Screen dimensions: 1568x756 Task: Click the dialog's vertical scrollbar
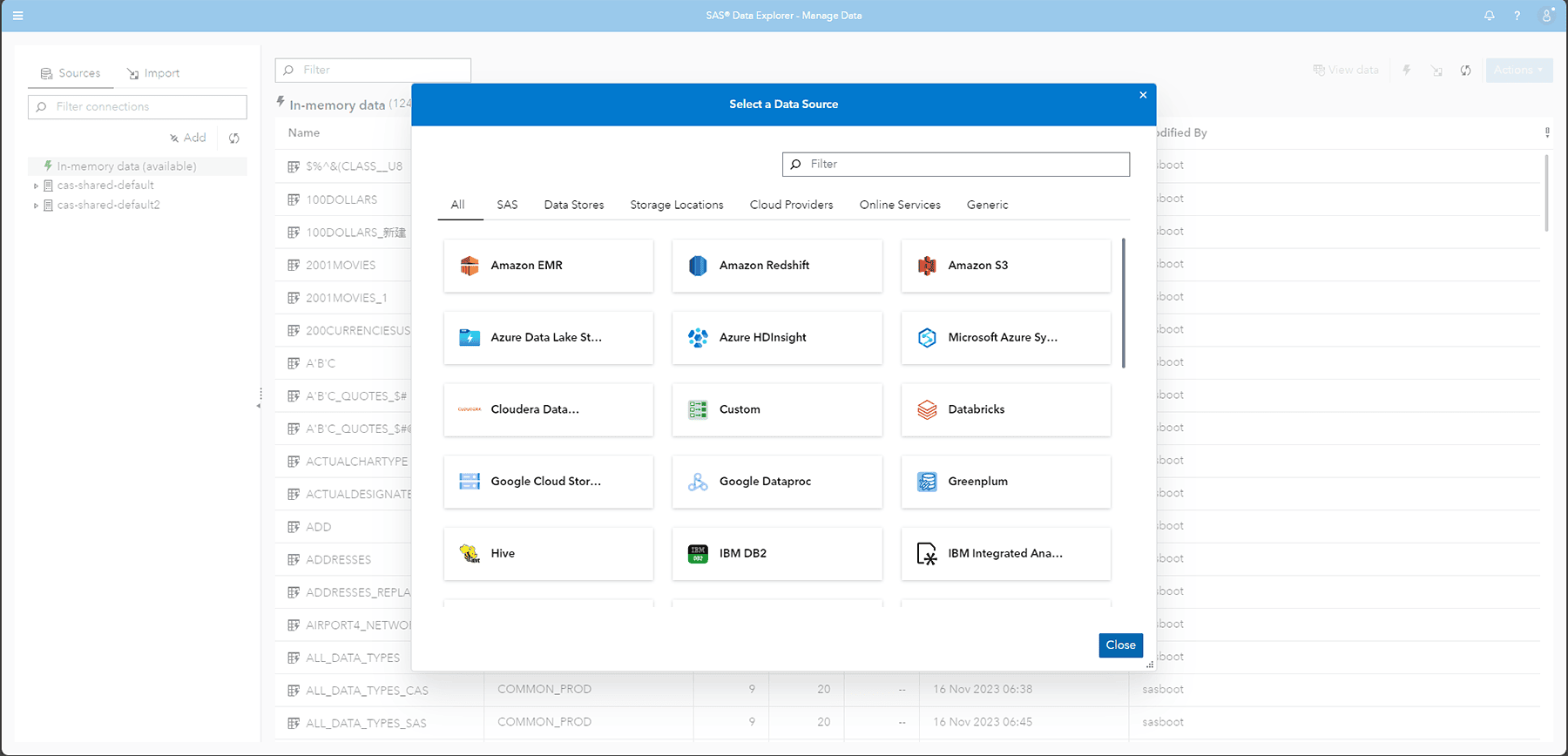1124,303
